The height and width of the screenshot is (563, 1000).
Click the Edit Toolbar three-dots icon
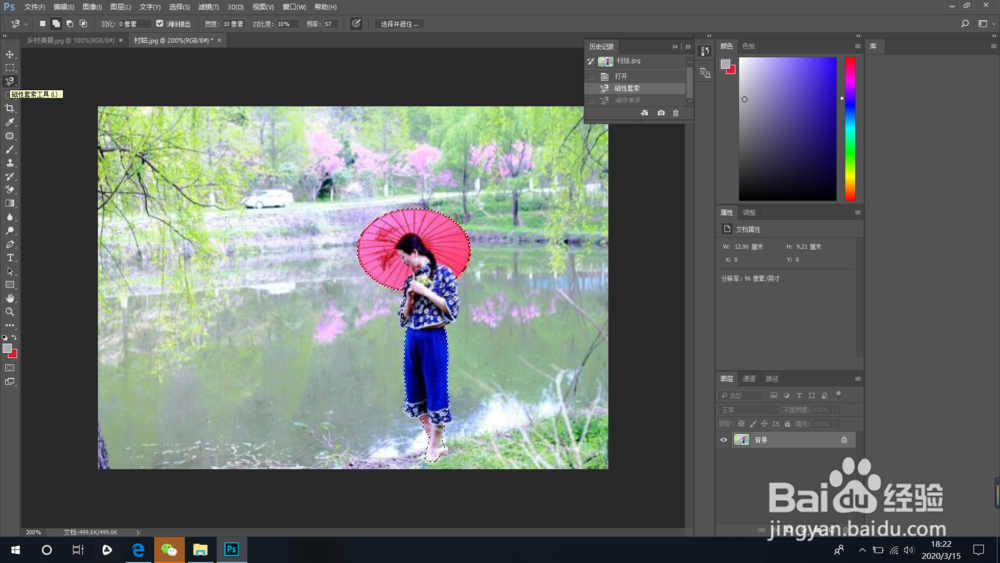pyautogui.click(x=10, y=326)
